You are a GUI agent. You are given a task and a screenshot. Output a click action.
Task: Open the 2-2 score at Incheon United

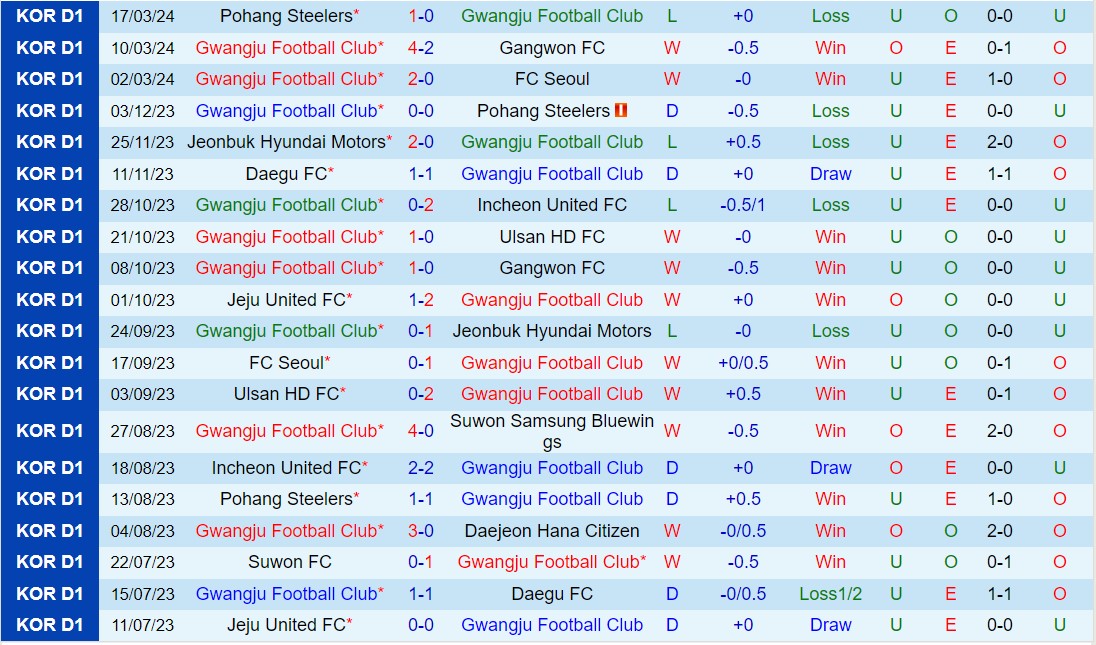pyautogui.click(x=420, y=468)
